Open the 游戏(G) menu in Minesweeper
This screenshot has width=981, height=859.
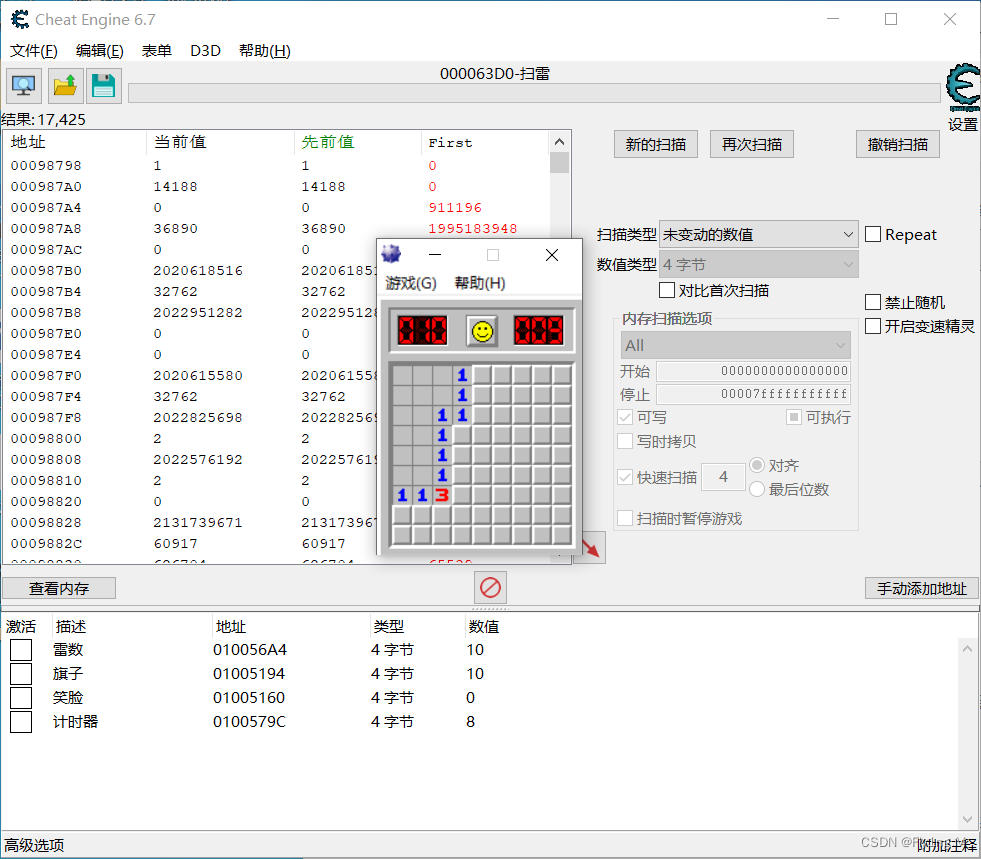(411, 284)
